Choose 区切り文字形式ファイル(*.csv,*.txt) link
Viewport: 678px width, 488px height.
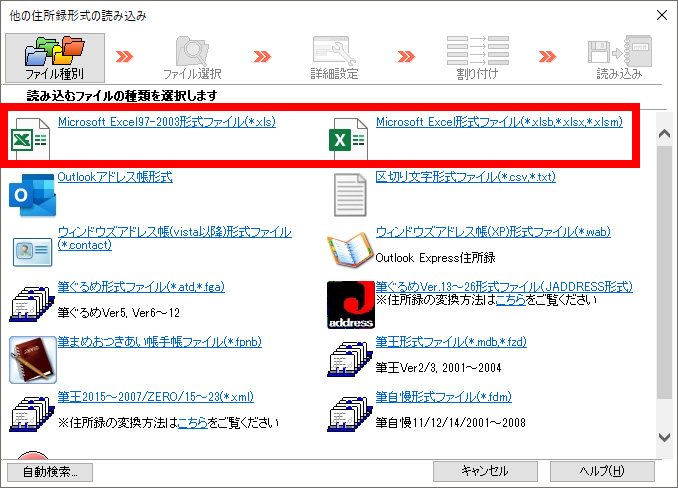click(466, 177)
